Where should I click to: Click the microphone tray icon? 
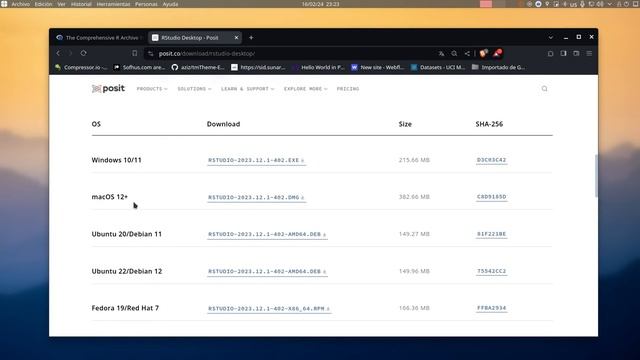[x=582, y=4]
